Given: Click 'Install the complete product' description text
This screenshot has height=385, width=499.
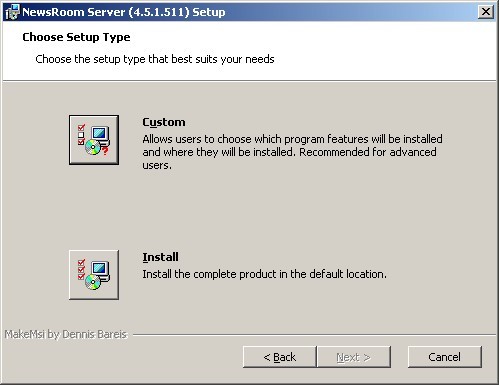Looking at the screenshot, I should coord(264,274).
